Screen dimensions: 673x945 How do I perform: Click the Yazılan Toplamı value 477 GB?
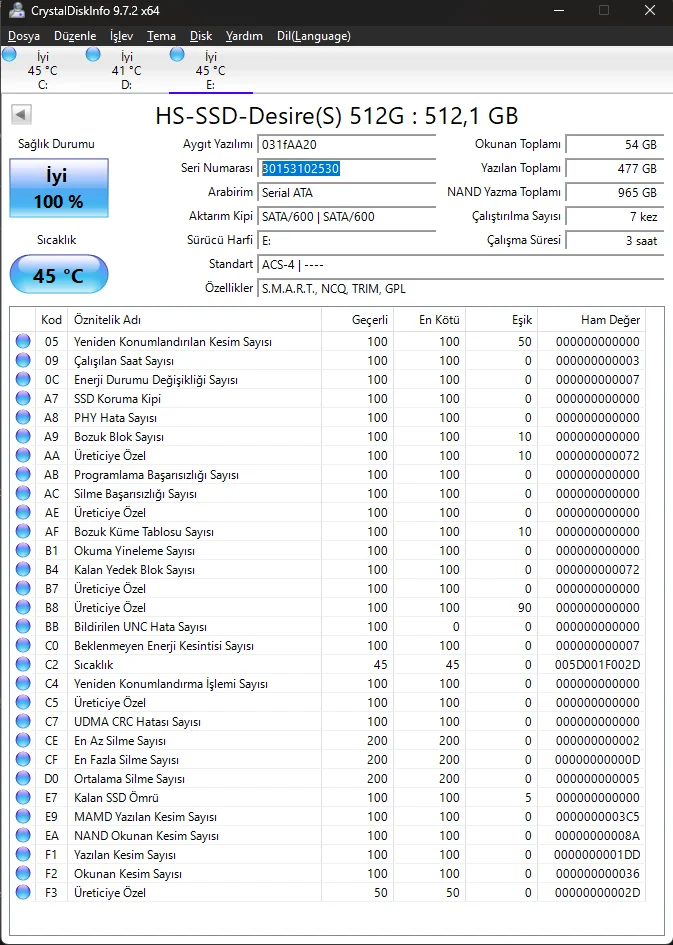[x=615, y=169]
